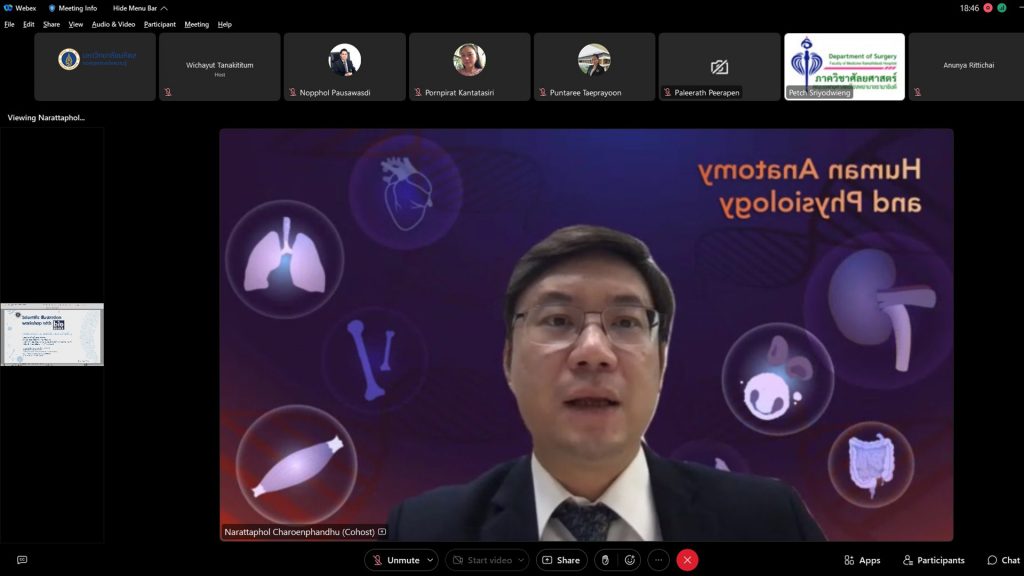This screenshot has width=1024, height=576.
Task: Show the Participants panel
Action: click(934, 560)
